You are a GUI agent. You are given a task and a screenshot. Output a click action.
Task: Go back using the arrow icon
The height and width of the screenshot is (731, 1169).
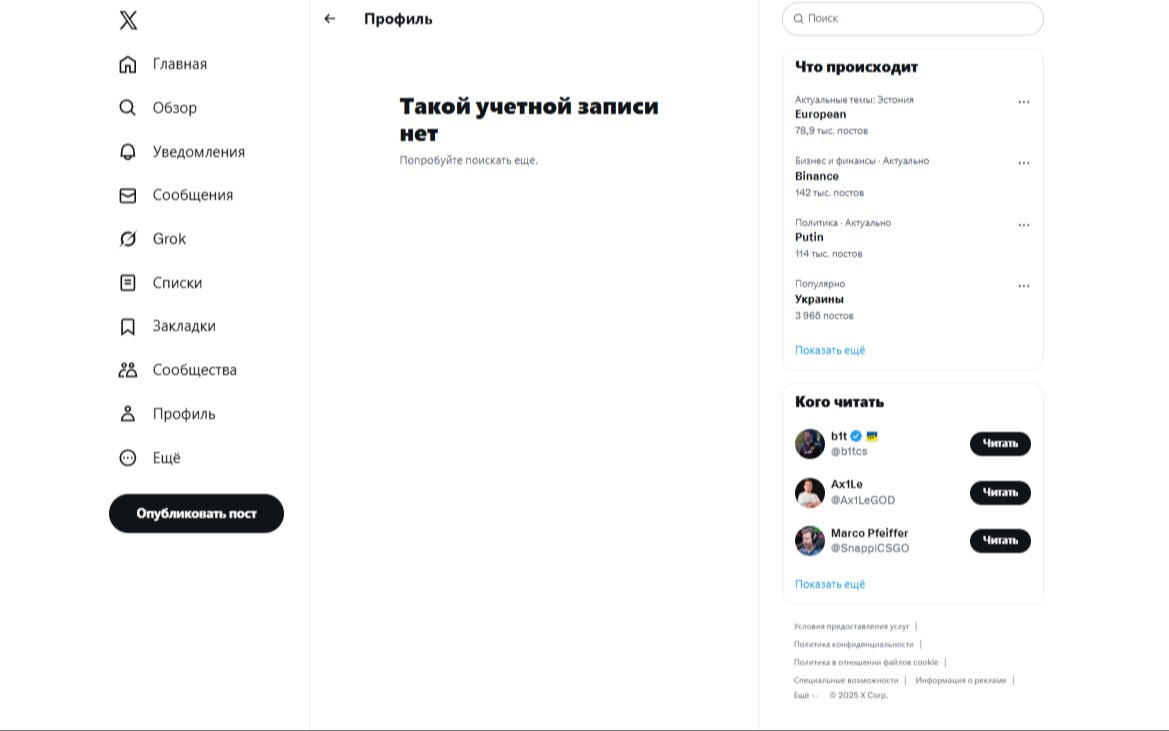tap(330, 19)
